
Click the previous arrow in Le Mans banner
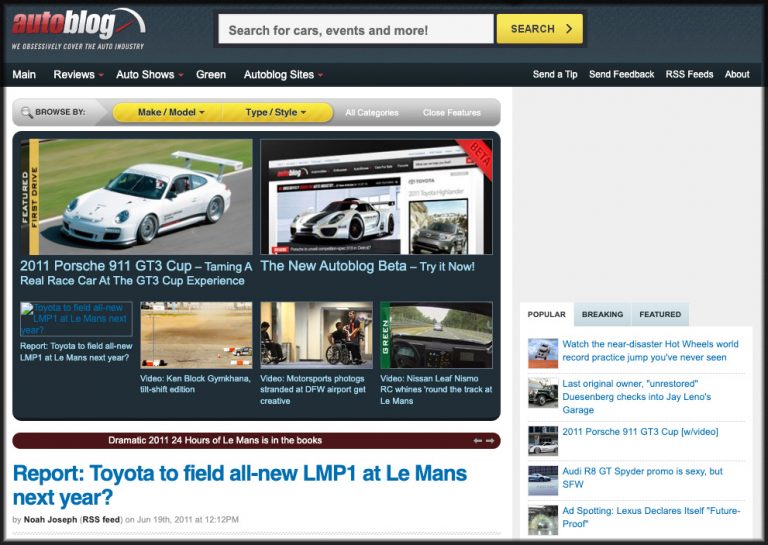478,441
